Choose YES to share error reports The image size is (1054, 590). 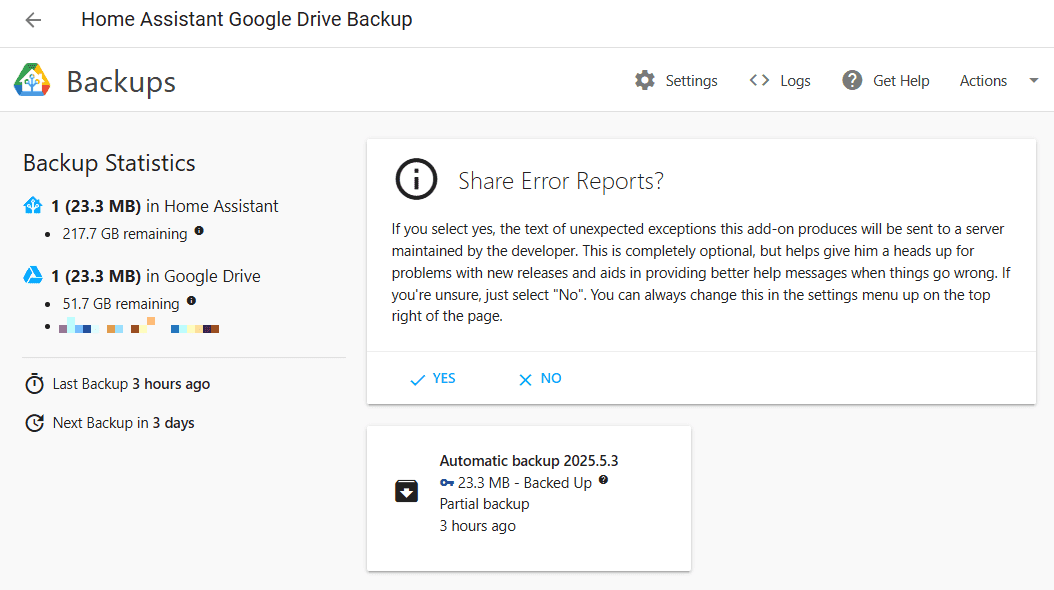433,378
